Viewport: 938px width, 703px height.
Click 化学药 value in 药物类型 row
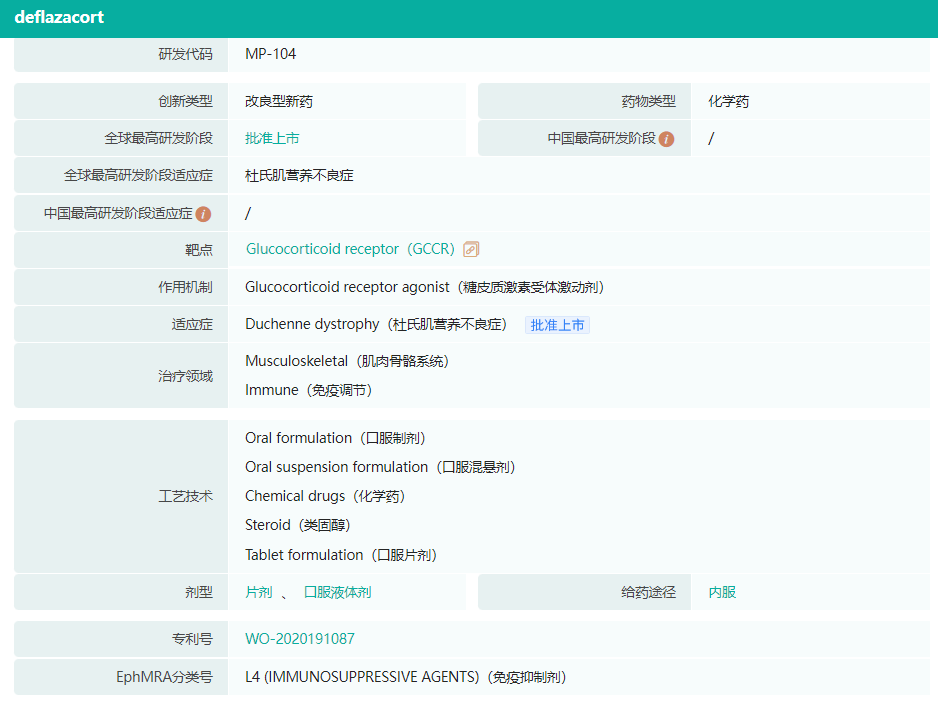click(728, 101)
